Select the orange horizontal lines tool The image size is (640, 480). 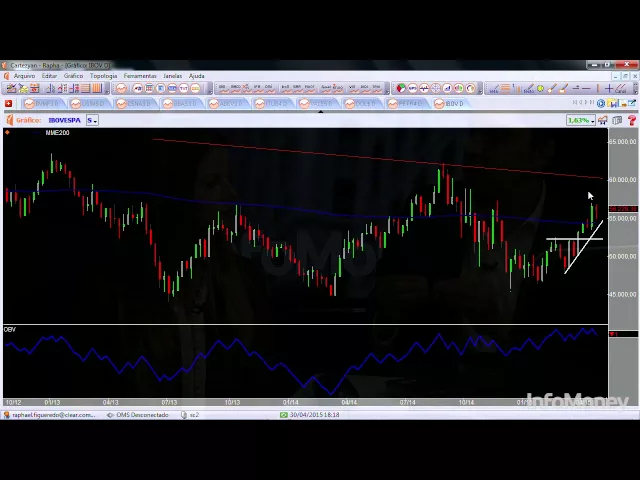click(505, 88)
